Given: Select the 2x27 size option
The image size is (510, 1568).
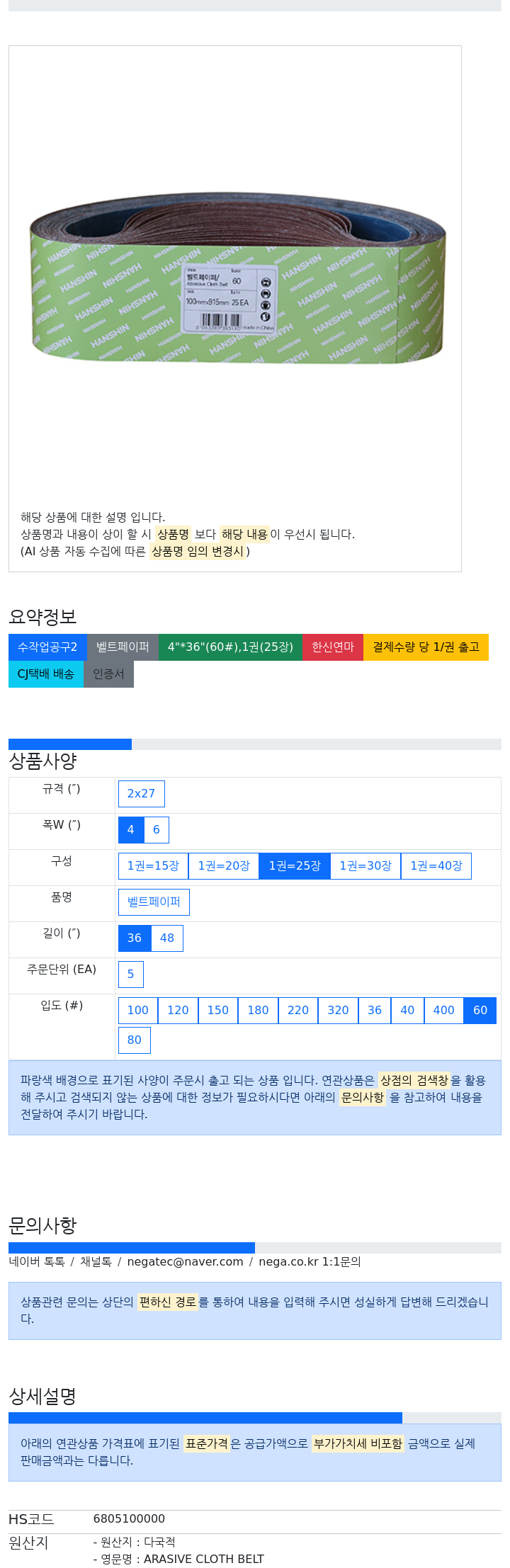Looking at the screenshot, I should click(x=141, y=794).
